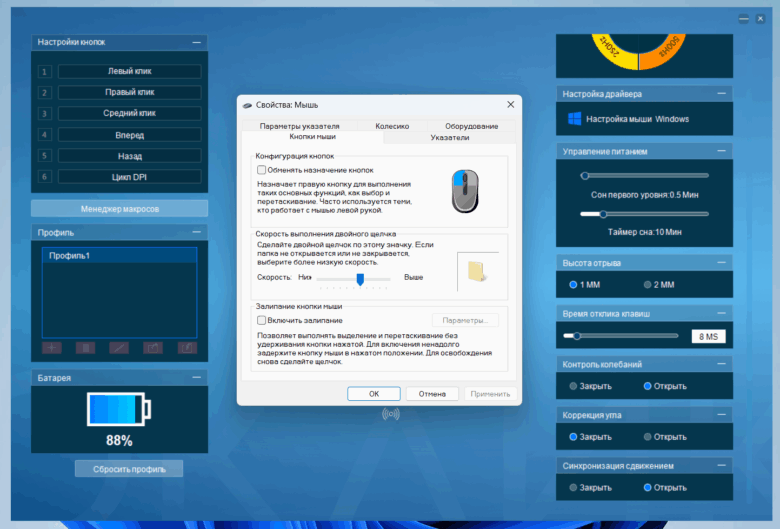Click OK in the mouse properties dialog
This screenshot has height=529, width=780.
tap(374, 394)
